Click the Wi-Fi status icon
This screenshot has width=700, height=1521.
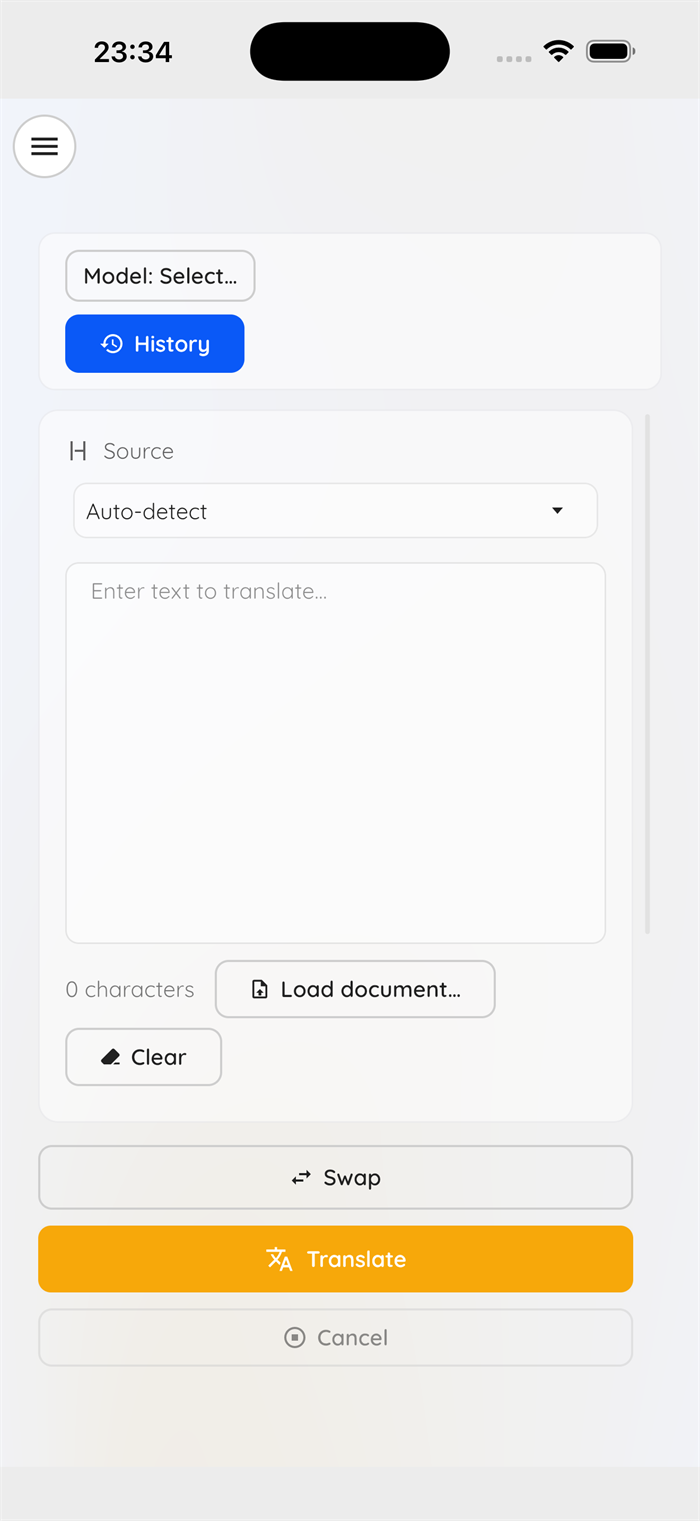tap(558, 51)
